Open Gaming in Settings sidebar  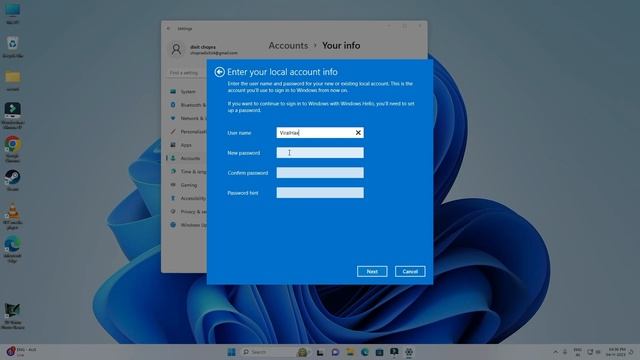186,185
